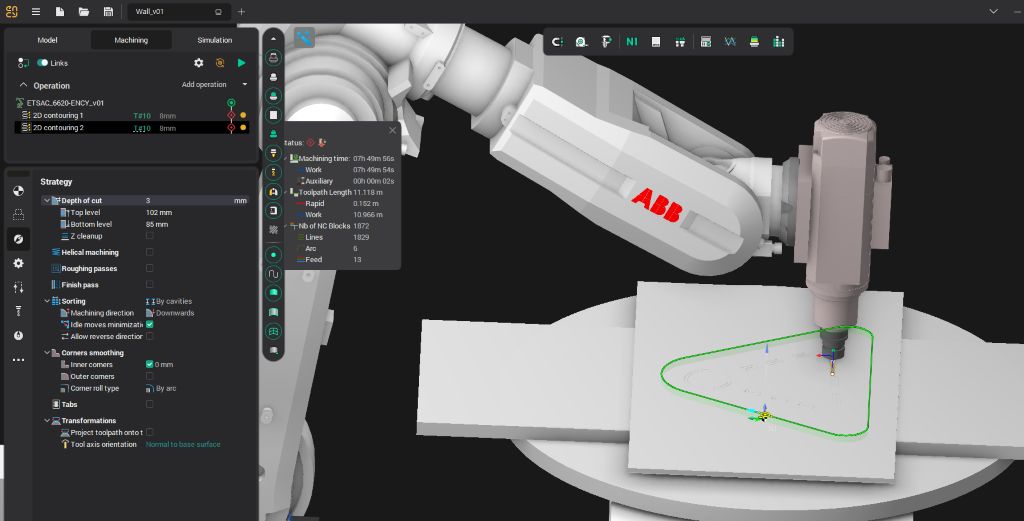Select the ETSAC_6620-ENCY_v01 root node
Screen dimensions: 1024x521
pos(65,103)
